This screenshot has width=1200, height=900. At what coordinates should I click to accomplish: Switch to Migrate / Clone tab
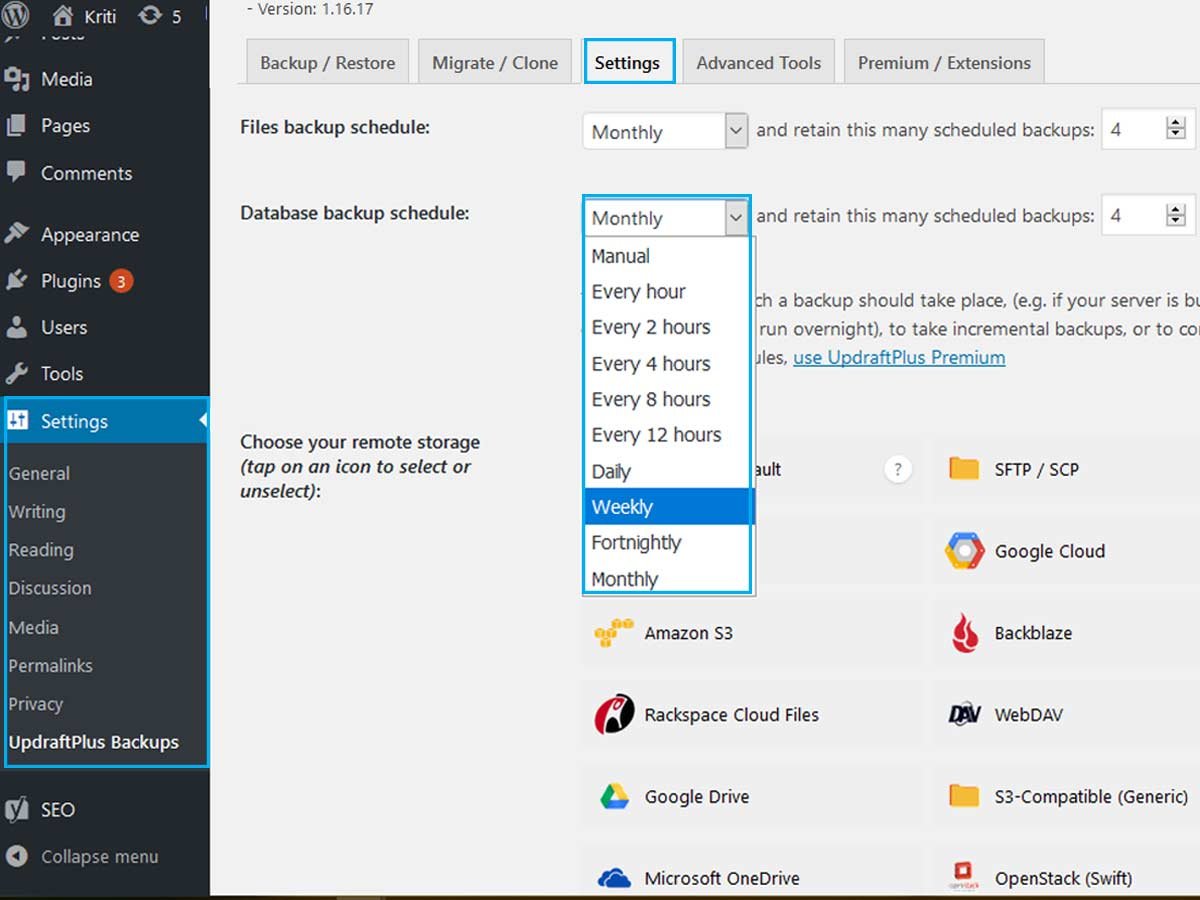pos(495,62)
